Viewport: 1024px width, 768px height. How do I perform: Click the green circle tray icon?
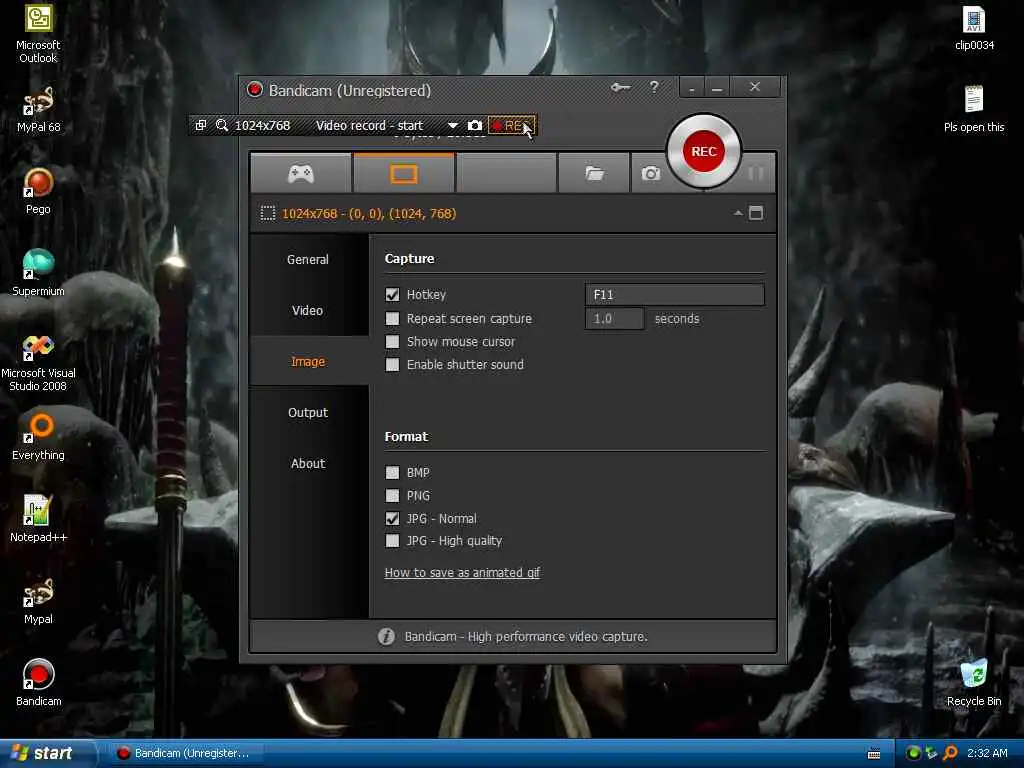click(913, 753)
